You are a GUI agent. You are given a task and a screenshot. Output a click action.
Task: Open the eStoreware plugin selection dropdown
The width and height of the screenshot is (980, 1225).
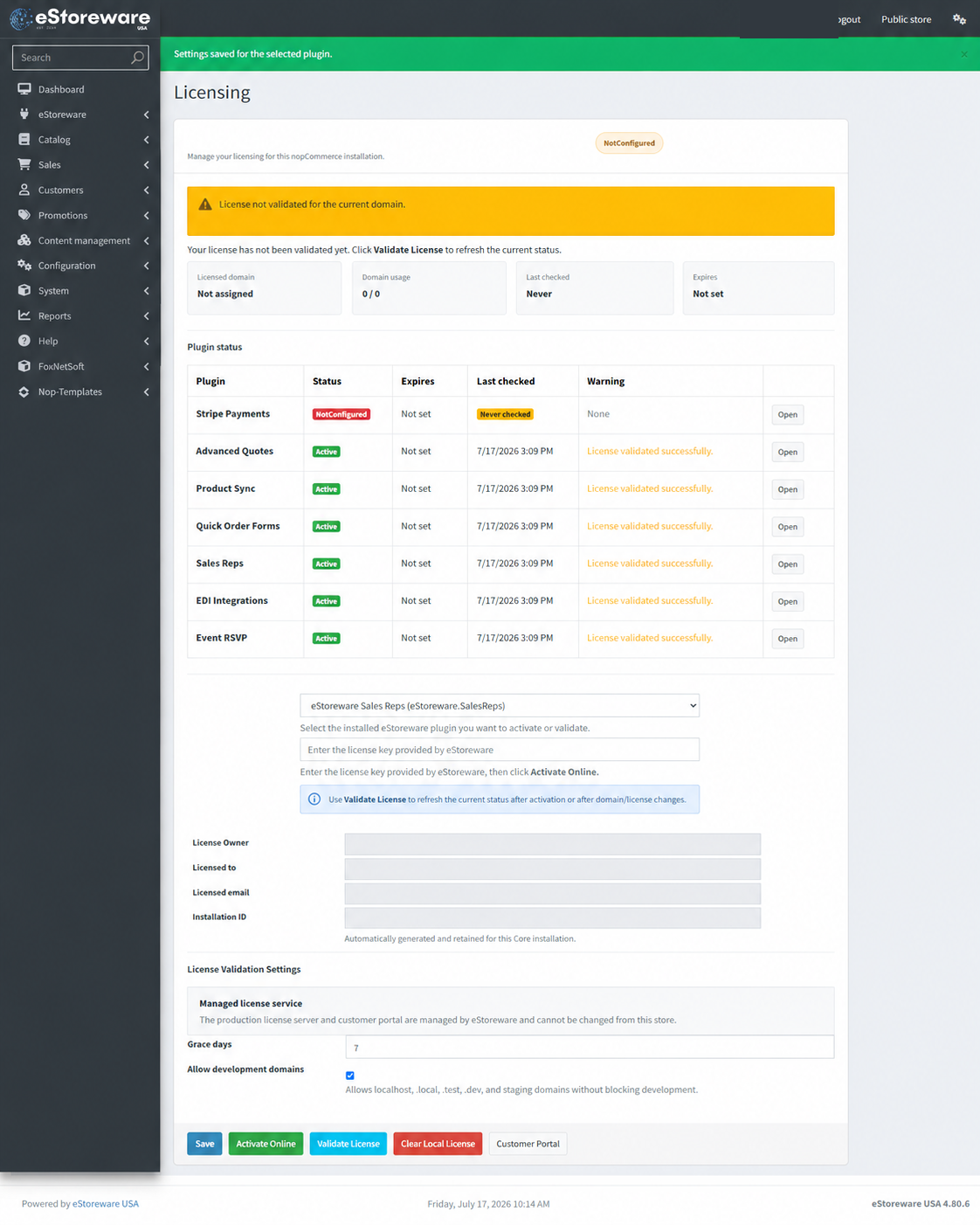click(x=500, y=706)
